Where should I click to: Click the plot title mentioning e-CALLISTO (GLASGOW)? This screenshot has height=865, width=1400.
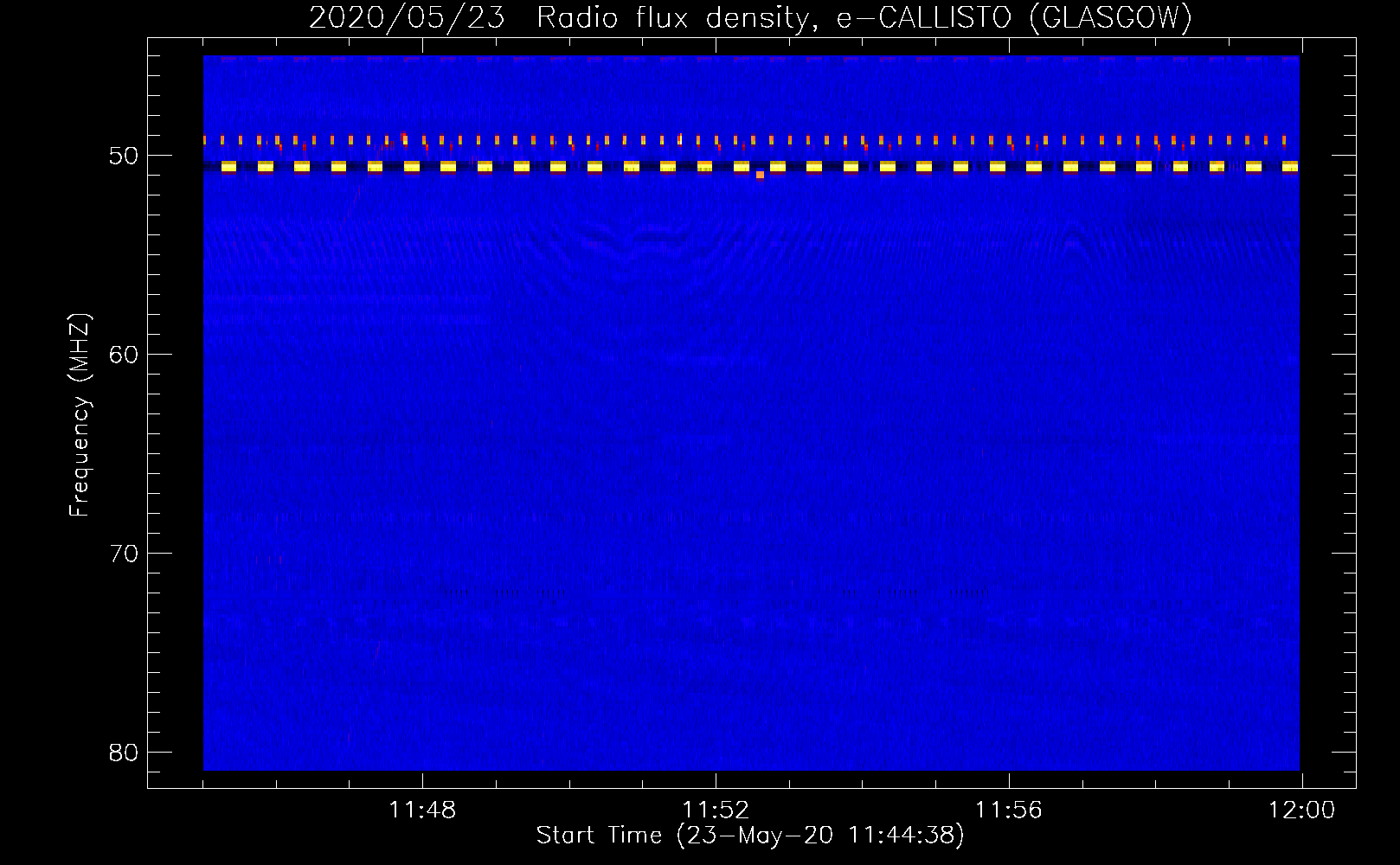(750, 17)
